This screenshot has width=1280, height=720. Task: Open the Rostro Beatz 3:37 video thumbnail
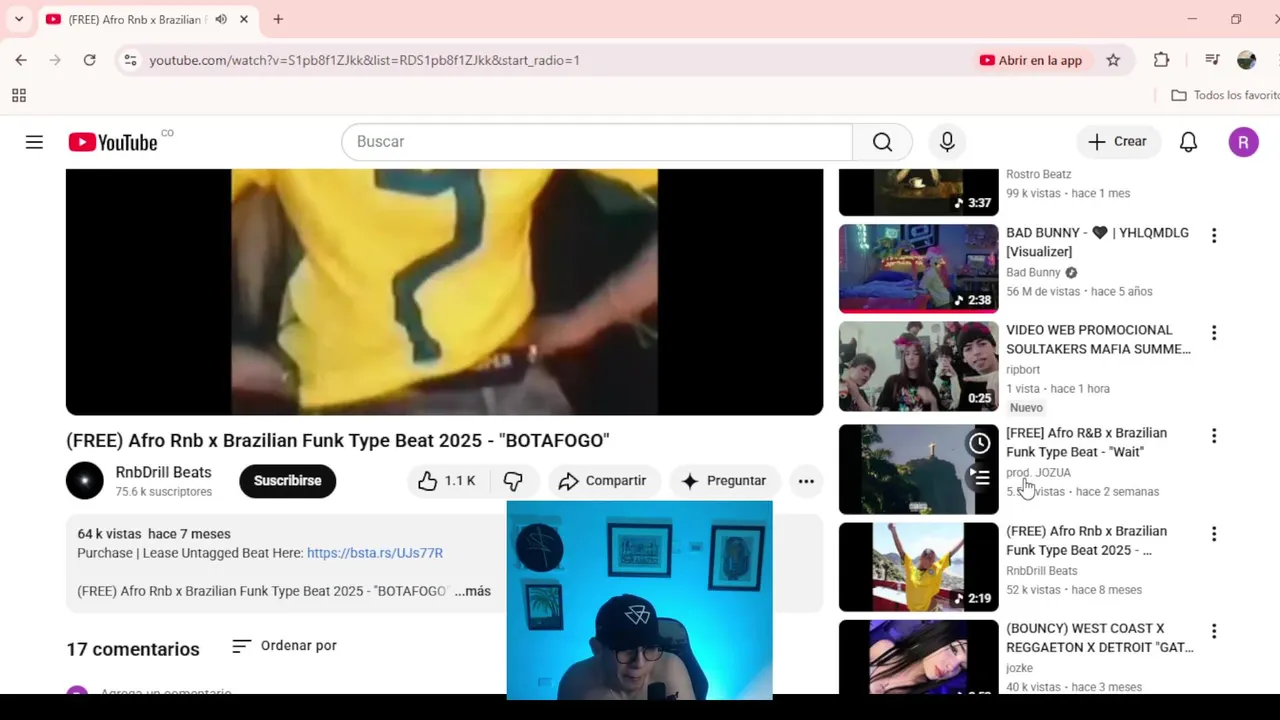click(x=918, y=192)
